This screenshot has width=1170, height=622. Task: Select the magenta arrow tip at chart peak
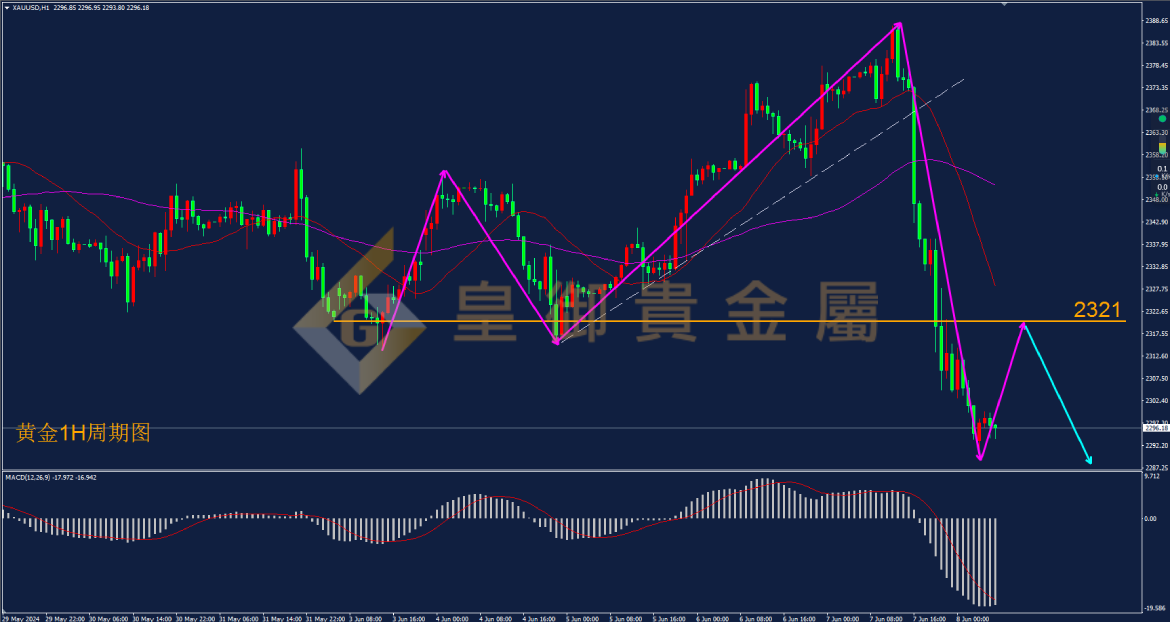tap(899, 26)
